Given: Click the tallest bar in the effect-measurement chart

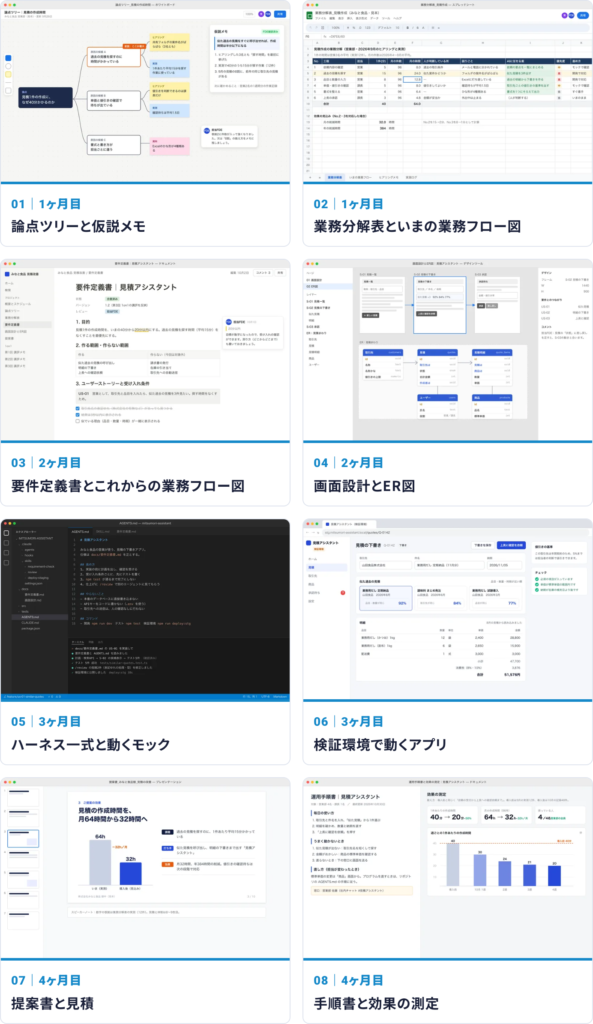Looking at the screenshot, I should tap(453, 864).
